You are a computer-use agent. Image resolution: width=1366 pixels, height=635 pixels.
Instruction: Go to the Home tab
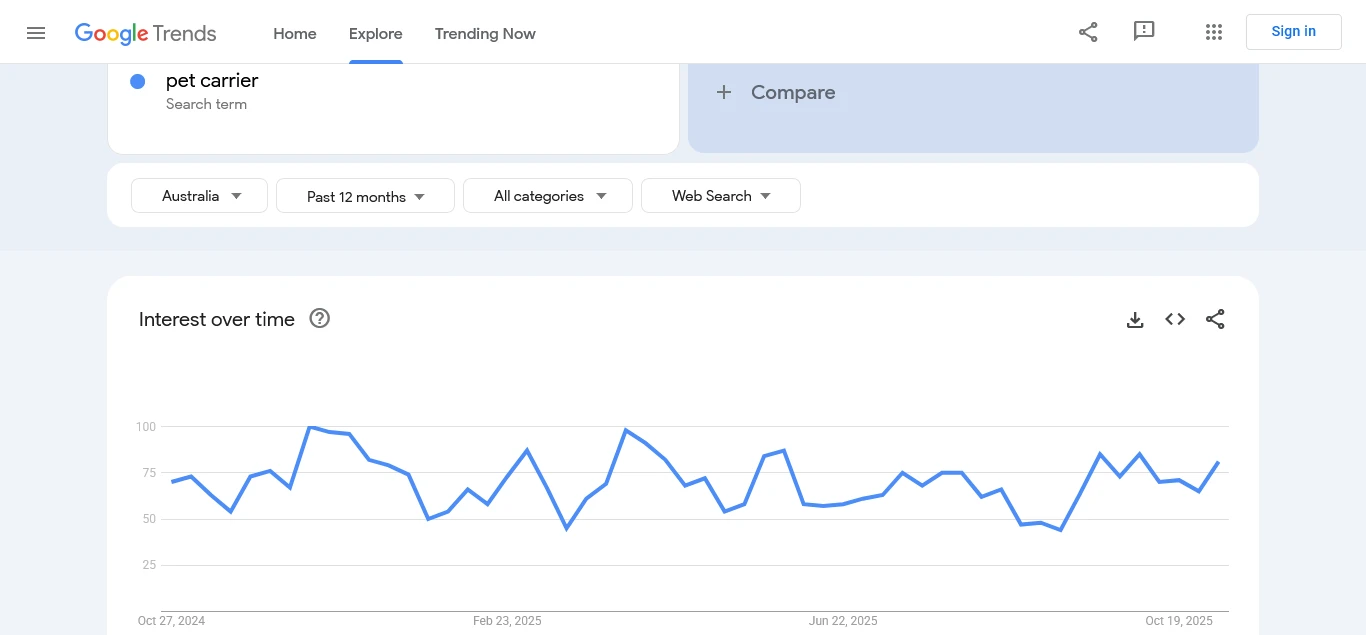295,33
